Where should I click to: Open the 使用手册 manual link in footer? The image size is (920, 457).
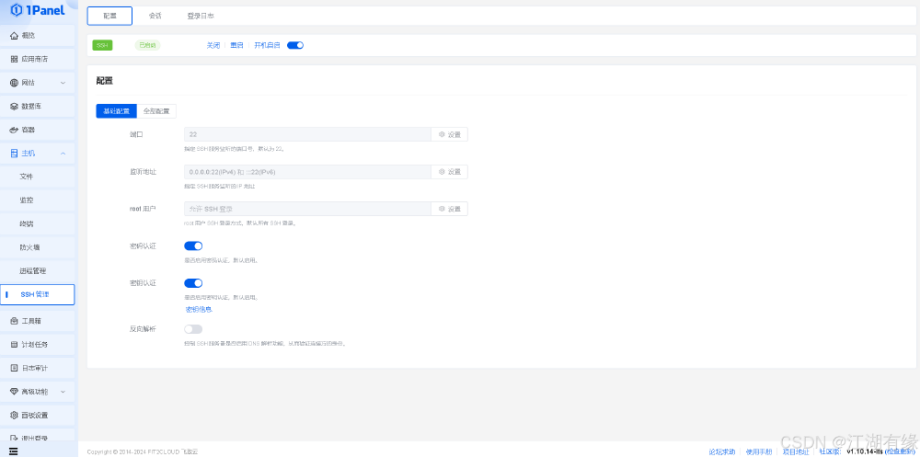[759, 452]
